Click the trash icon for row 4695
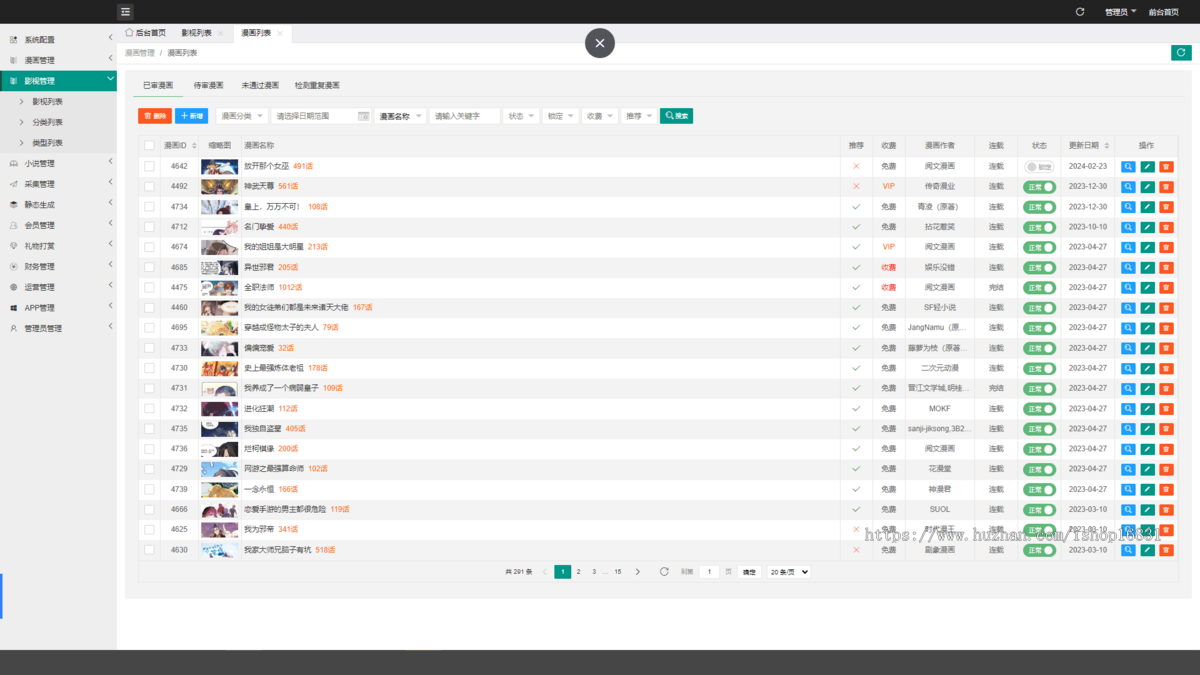This screenshot has height=675, width=1200. (1166, 328)
